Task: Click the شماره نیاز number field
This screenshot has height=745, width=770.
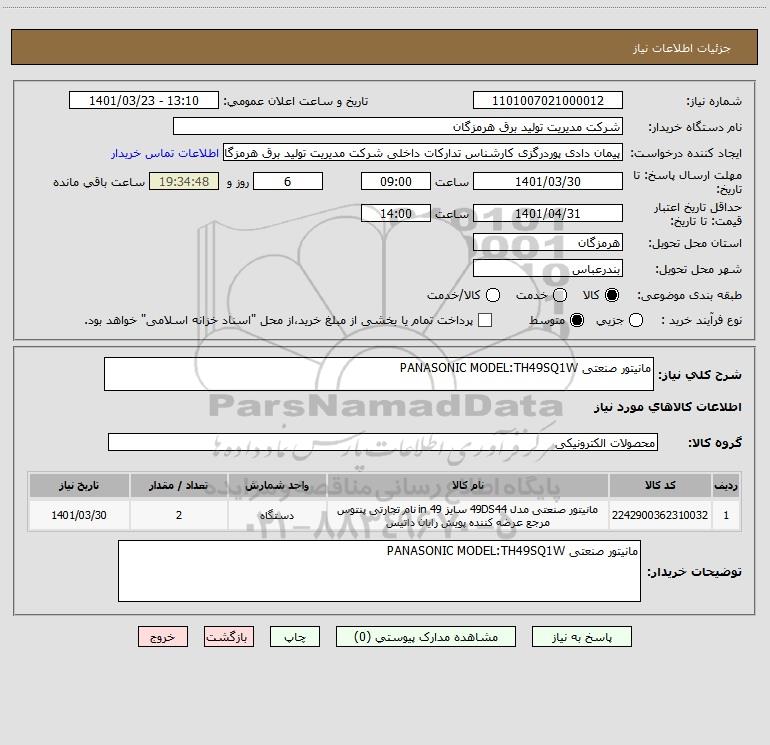Action: pyautogui.click(x=548, y=101)
